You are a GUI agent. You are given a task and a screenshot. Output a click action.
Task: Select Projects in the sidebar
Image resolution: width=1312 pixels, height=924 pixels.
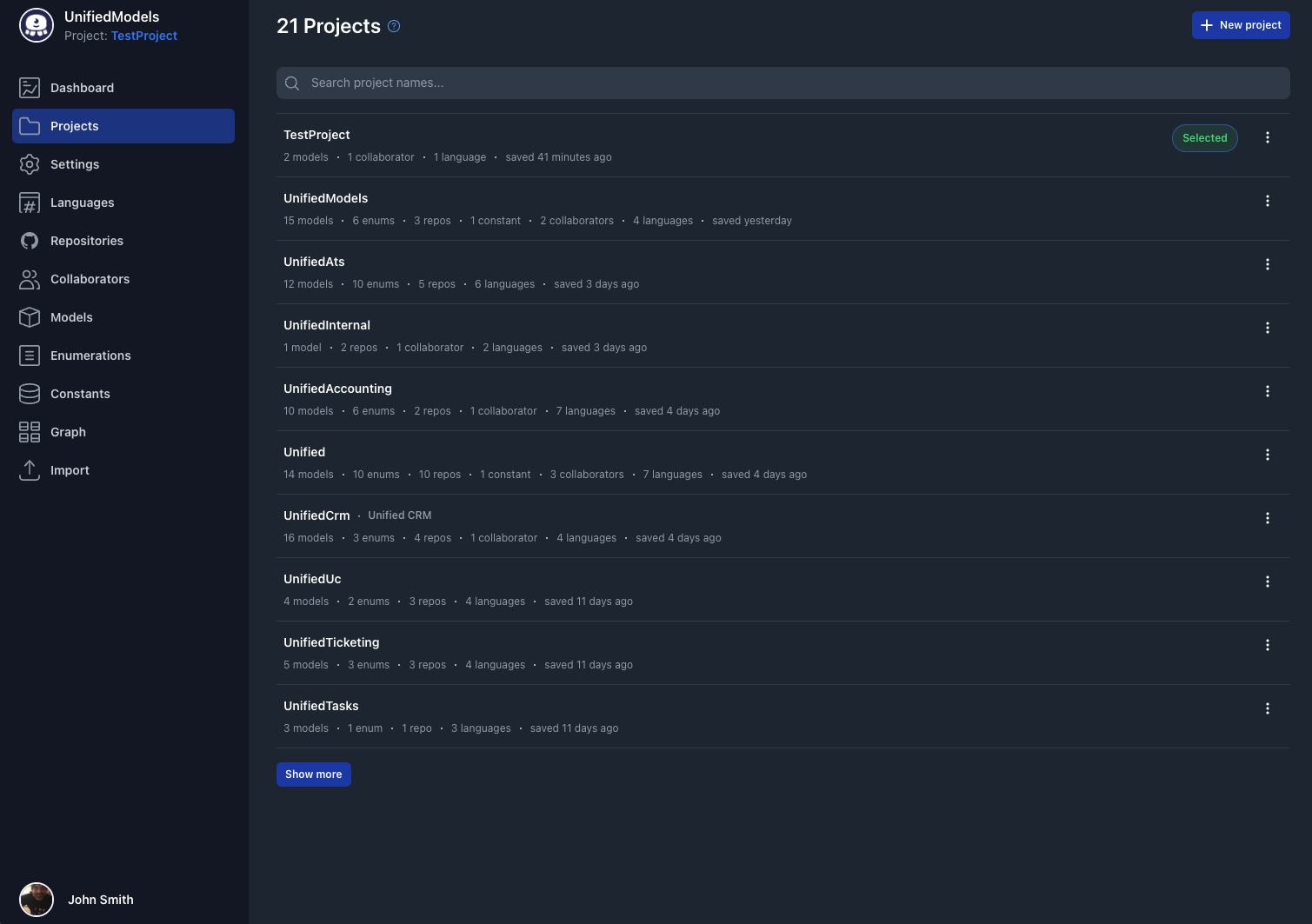point(75,126)
